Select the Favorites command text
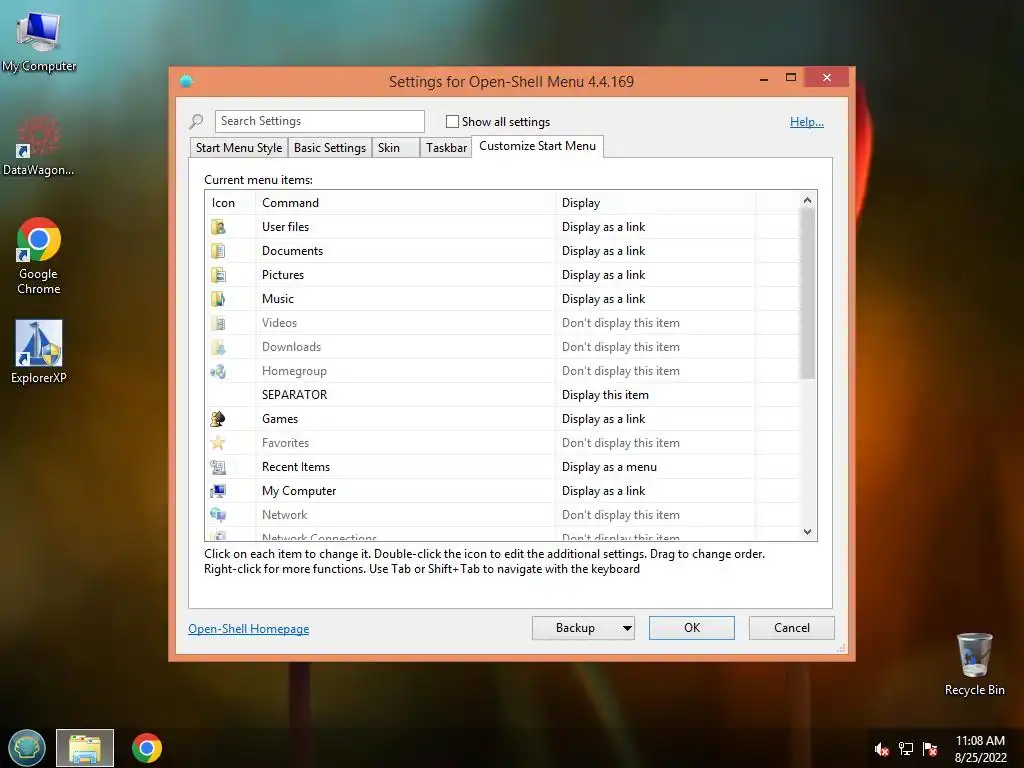Image resolution: width=1024 pixels, height=768 pixels. 285,443
